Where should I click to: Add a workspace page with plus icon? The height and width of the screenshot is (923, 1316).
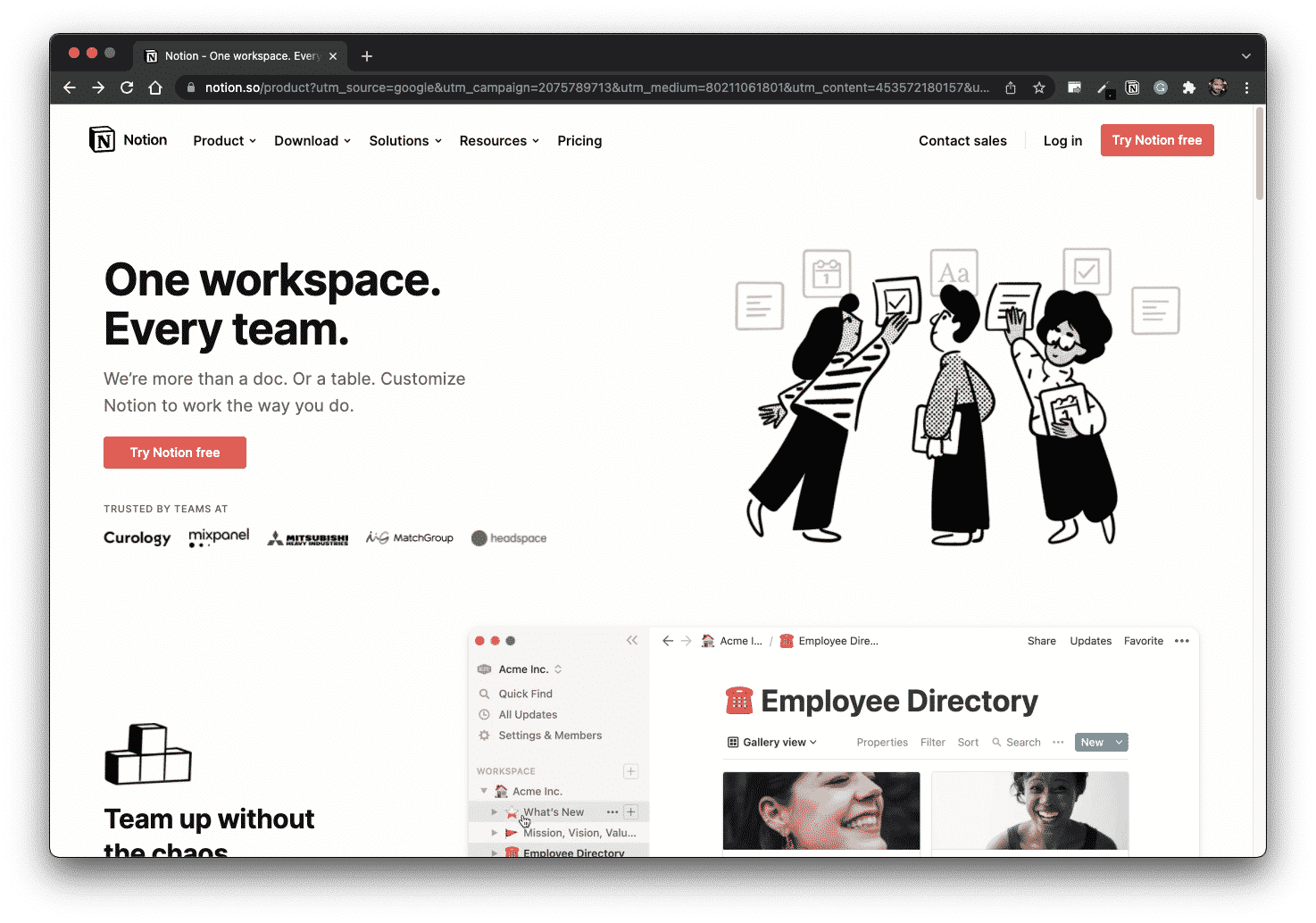click(x=631, y=771)
